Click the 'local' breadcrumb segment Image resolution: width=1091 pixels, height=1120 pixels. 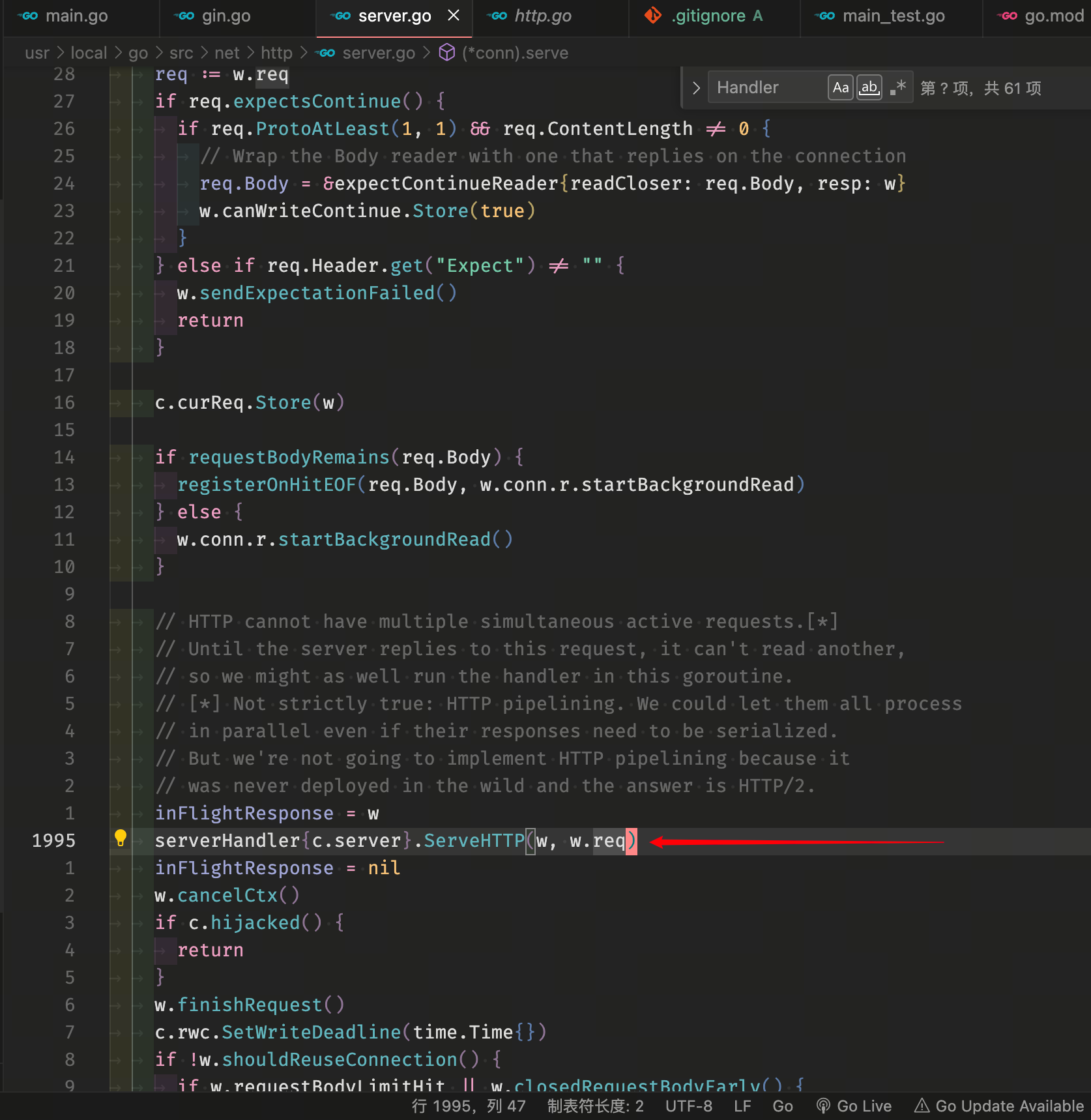(89, 53)
